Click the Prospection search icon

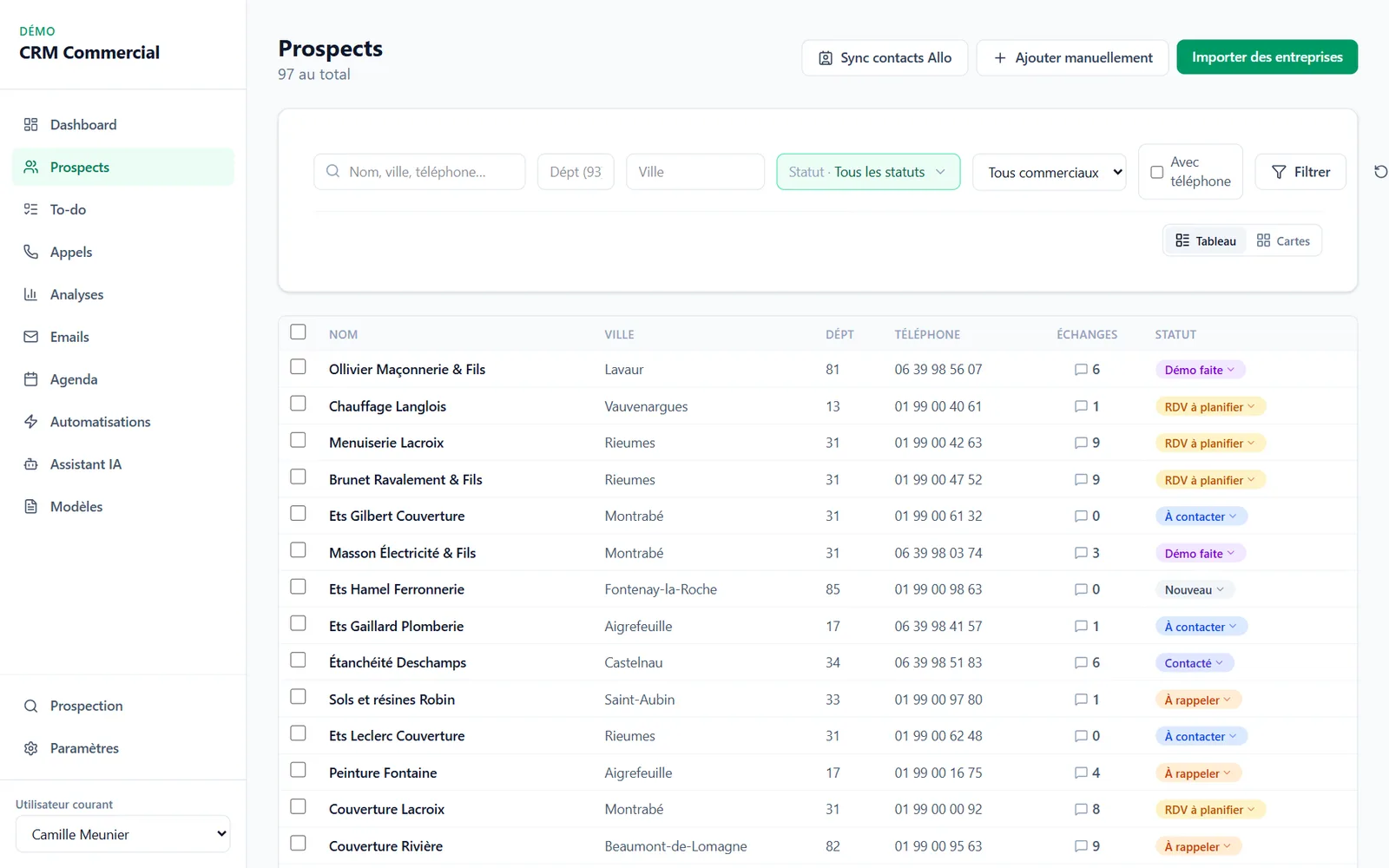[x=31, y=706]
